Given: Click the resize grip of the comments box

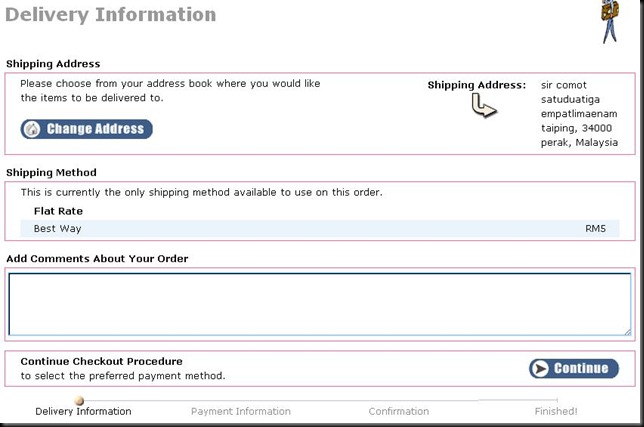Looking at the screenshot, I should (x=628, y=332).
